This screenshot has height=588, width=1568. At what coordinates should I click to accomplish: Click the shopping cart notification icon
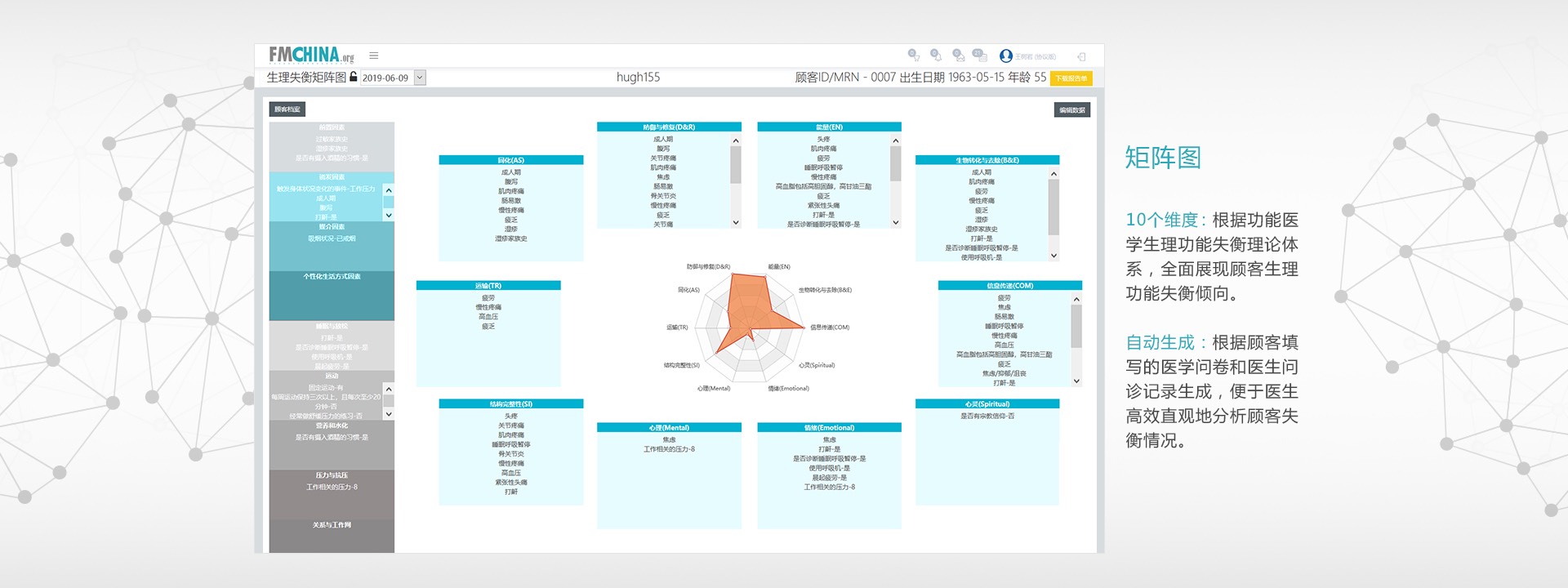coord(914,56)
